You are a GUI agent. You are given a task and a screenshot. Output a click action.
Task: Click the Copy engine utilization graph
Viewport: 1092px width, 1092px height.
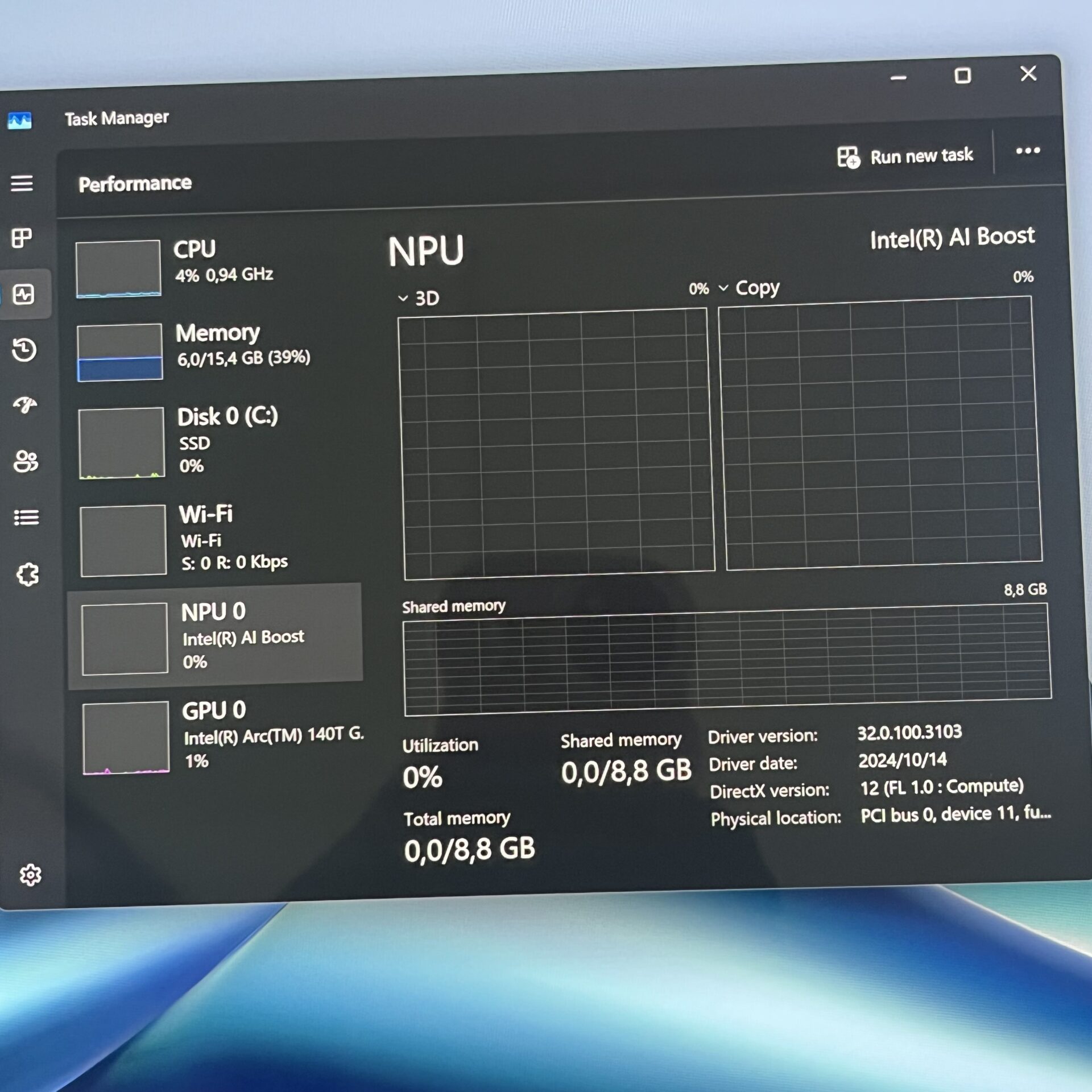[880, 433]
